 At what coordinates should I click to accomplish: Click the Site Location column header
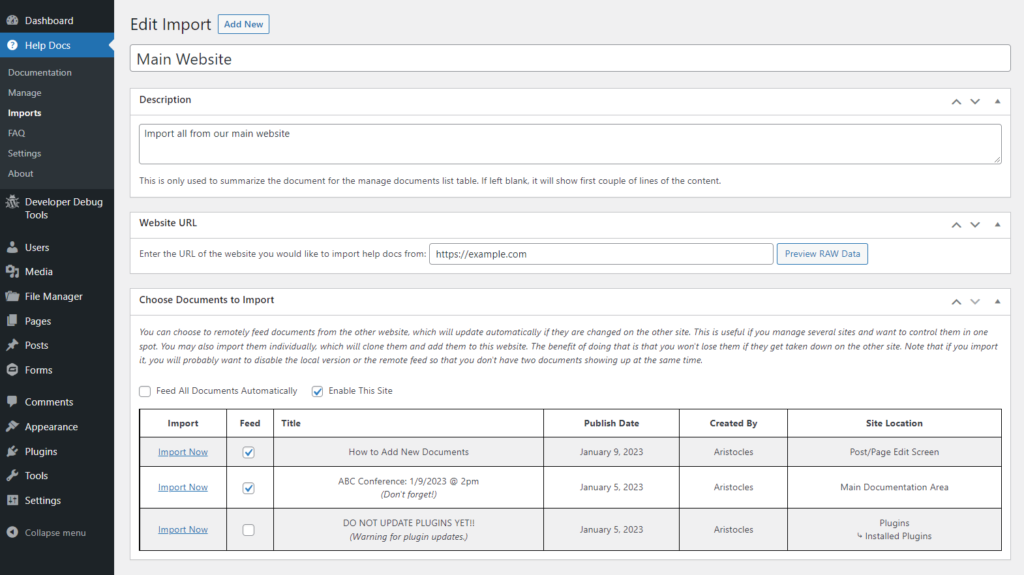[894, 423]
